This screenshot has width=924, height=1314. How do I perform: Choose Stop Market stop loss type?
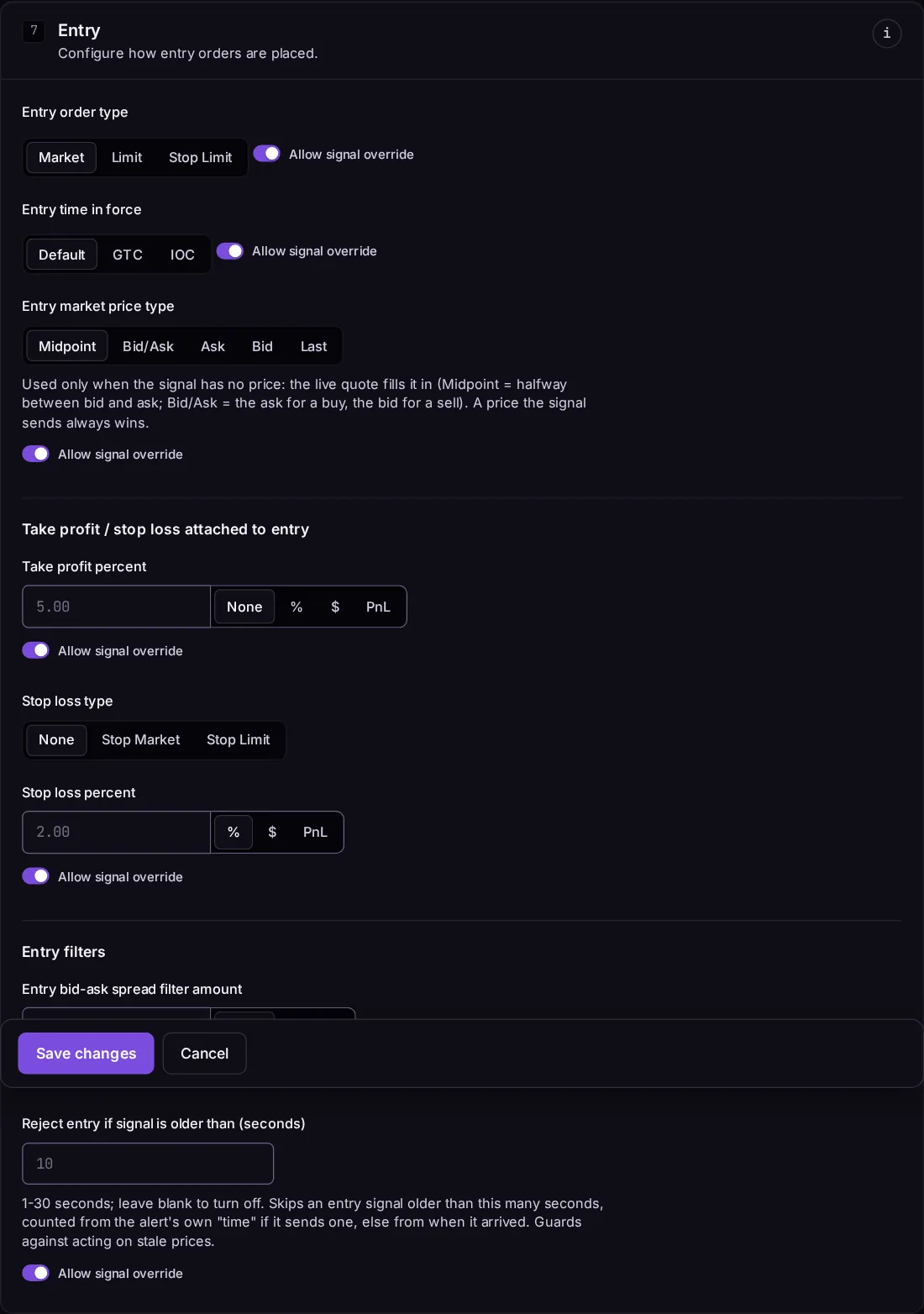(141, 740)
